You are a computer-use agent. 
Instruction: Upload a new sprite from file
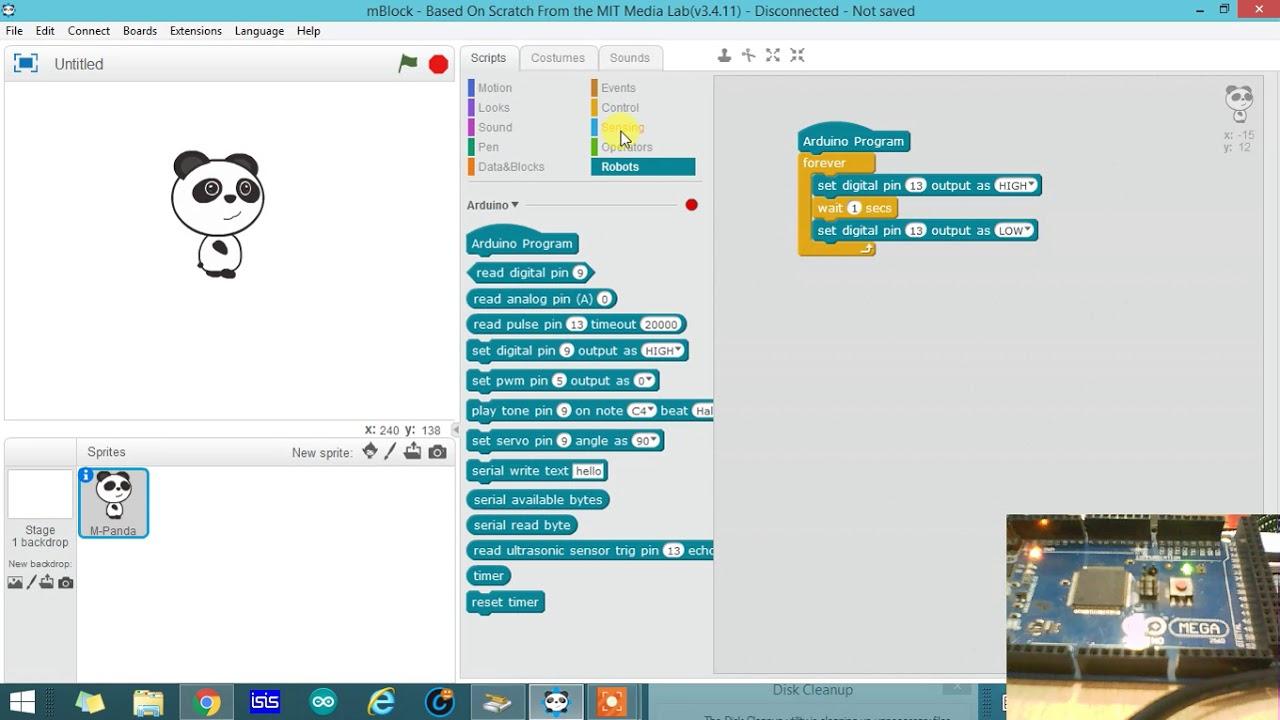413,452
